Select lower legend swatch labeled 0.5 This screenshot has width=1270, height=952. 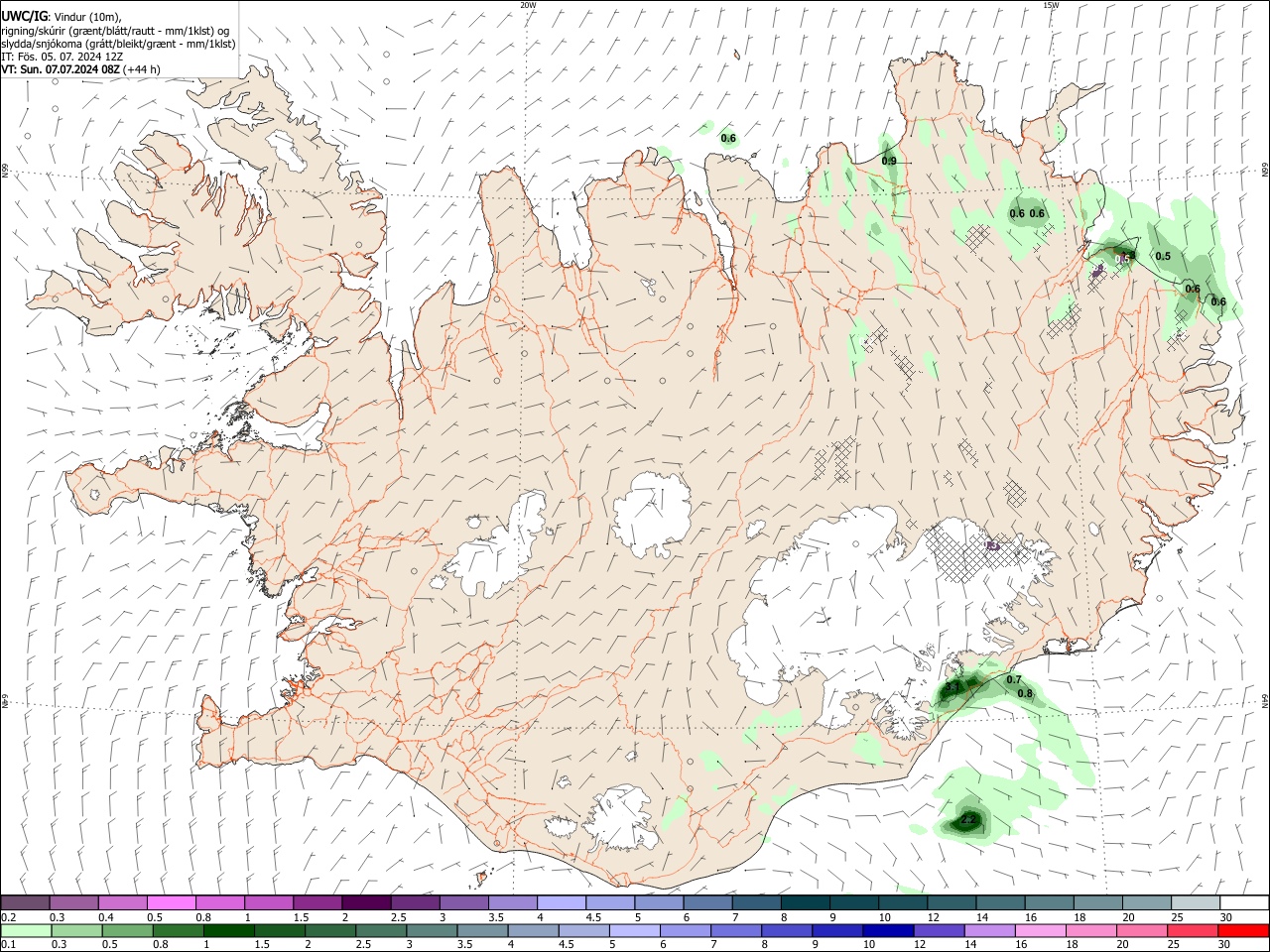tap(127, 930)
